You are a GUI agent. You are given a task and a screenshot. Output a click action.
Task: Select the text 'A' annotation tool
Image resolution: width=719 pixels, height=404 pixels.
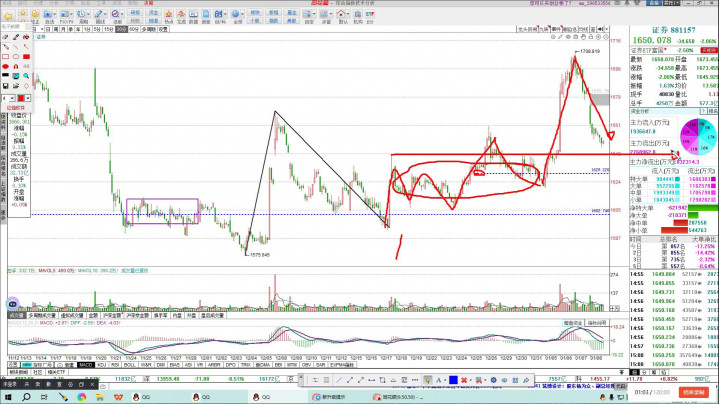coord(16,66)
